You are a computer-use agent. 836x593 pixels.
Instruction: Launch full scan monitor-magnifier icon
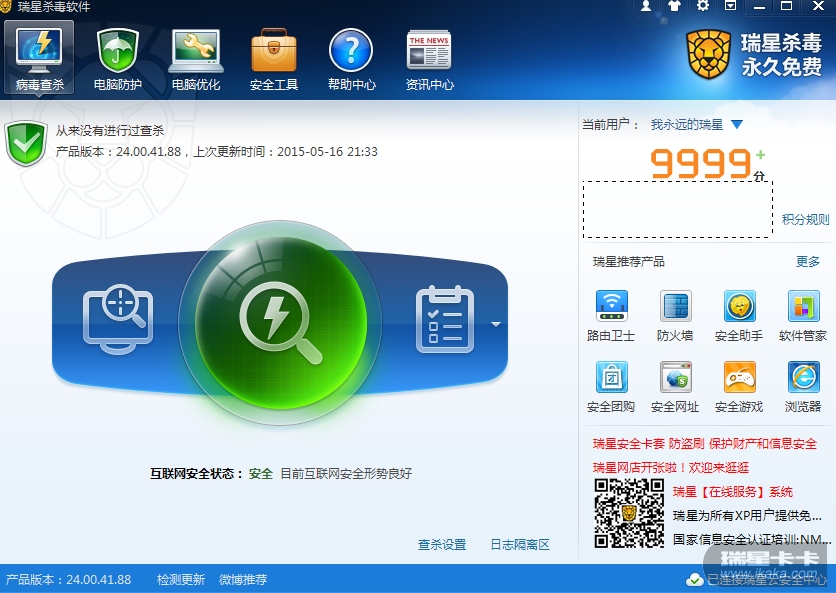coord(118,319)
